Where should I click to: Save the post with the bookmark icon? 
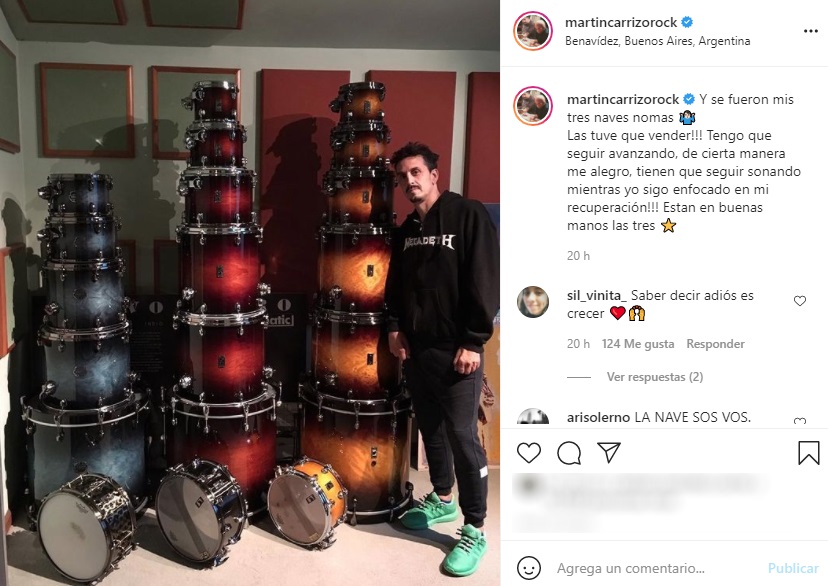tap(808, 453)
